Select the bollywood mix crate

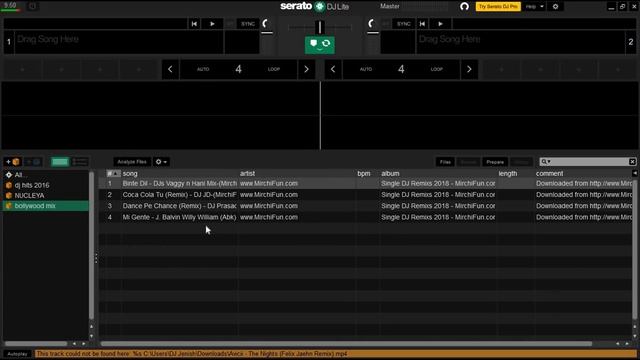(46, 206)
